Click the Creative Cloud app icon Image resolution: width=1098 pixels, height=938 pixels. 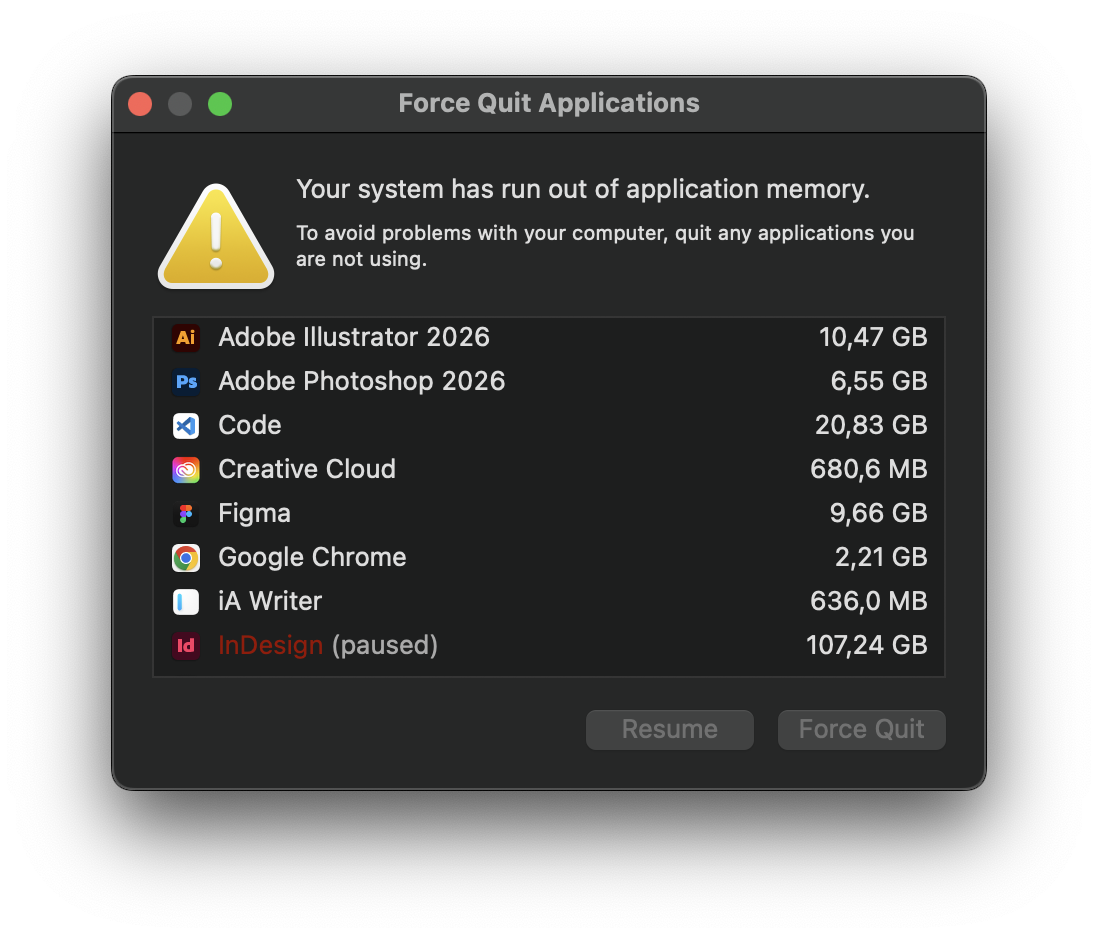click(x=186, y=470)
